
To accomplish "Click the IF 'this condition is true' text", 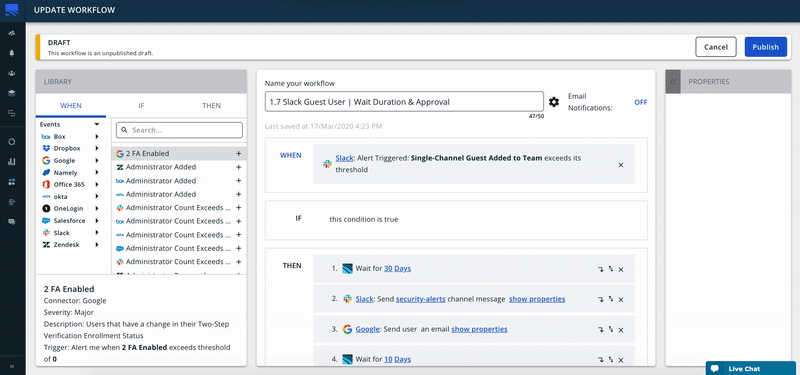I will coord(364,219).
